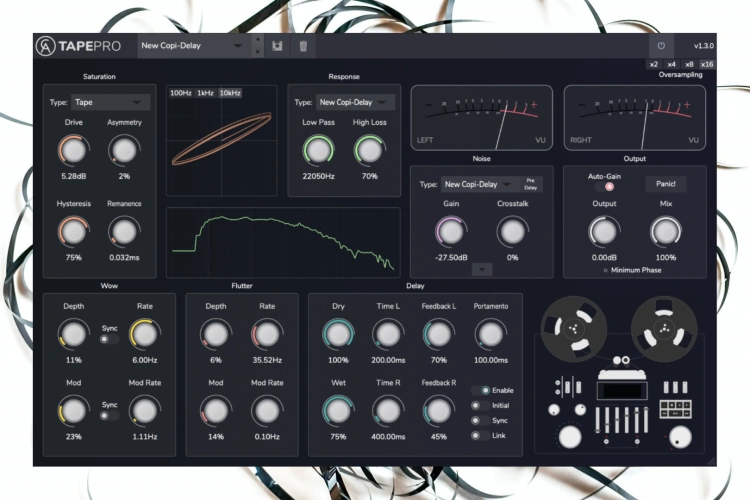This screenshot has width=750, height=500.
Task: Click the right tape reel graphic
Action: (664, 329)
